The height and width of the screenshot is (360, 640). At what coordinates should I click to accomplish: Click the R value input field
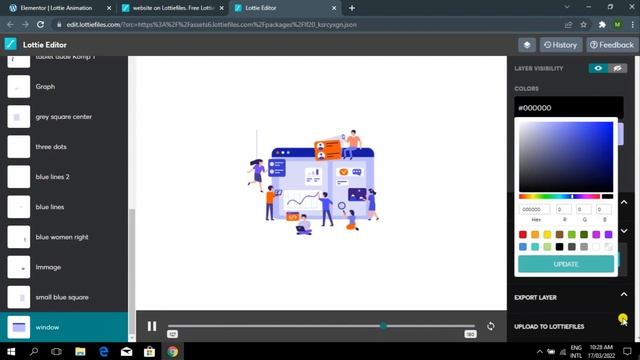pos(564,209)
